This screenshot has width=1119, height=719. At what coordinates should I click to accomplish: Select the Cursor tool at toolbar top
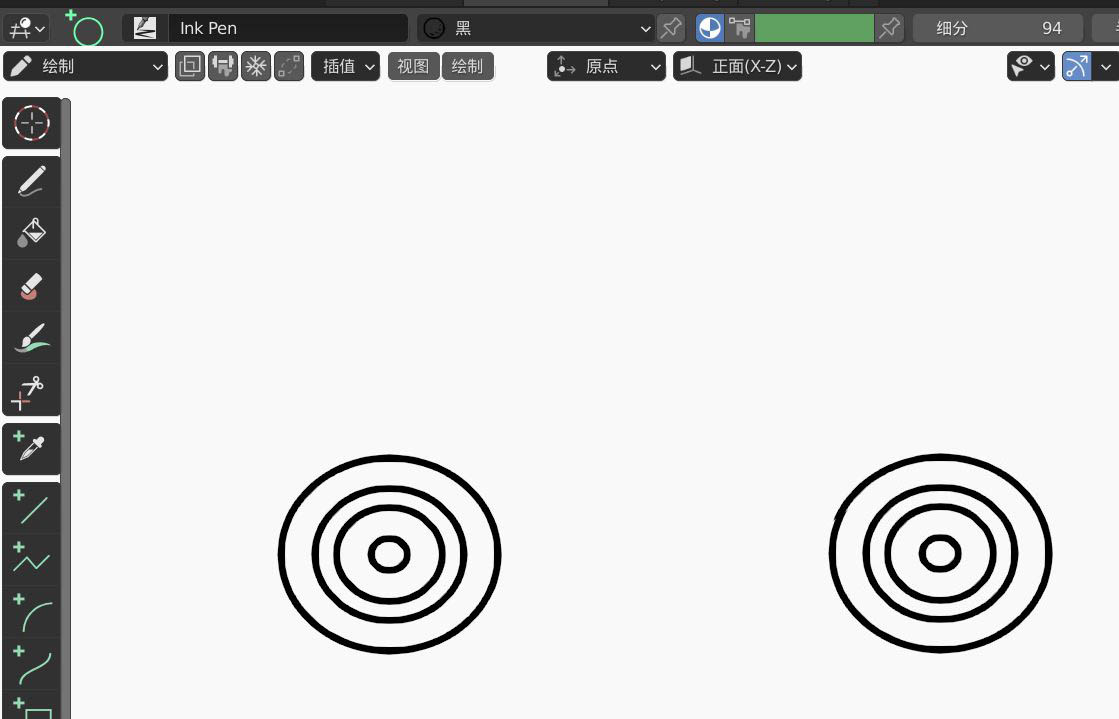[31, 123]
